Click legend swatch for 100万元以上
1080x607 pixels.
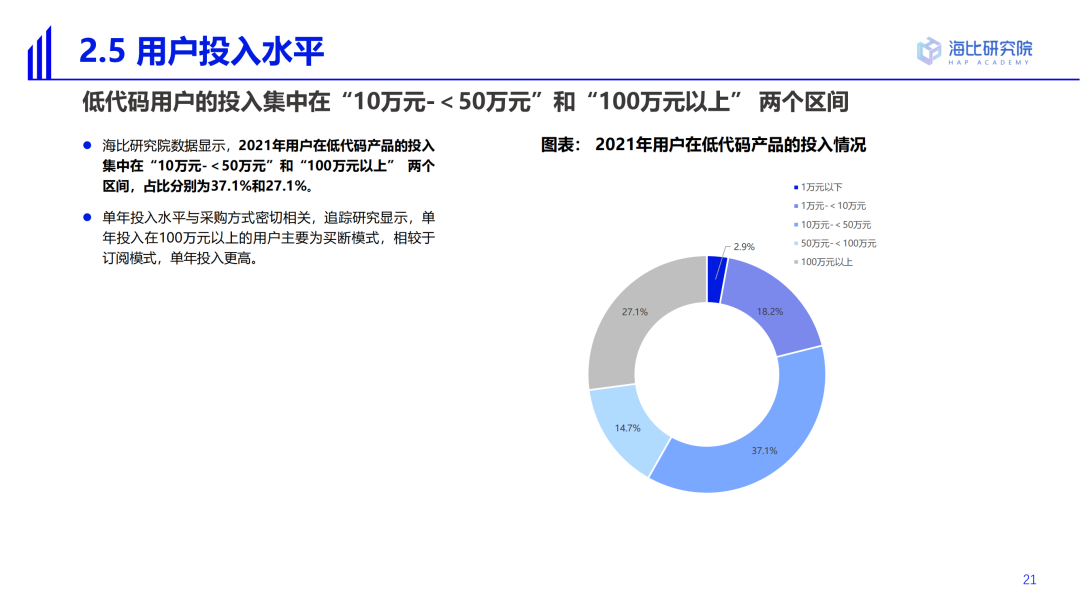point(796,262)
